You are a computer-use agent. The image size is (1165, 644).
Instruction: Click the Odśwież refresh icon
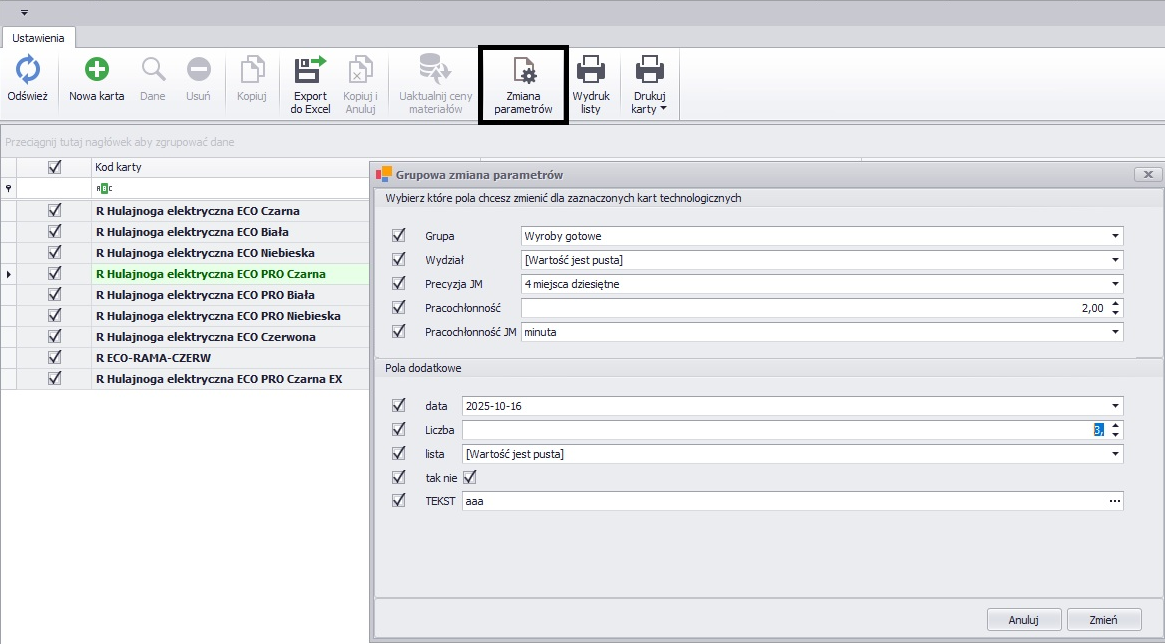[27, 71]
